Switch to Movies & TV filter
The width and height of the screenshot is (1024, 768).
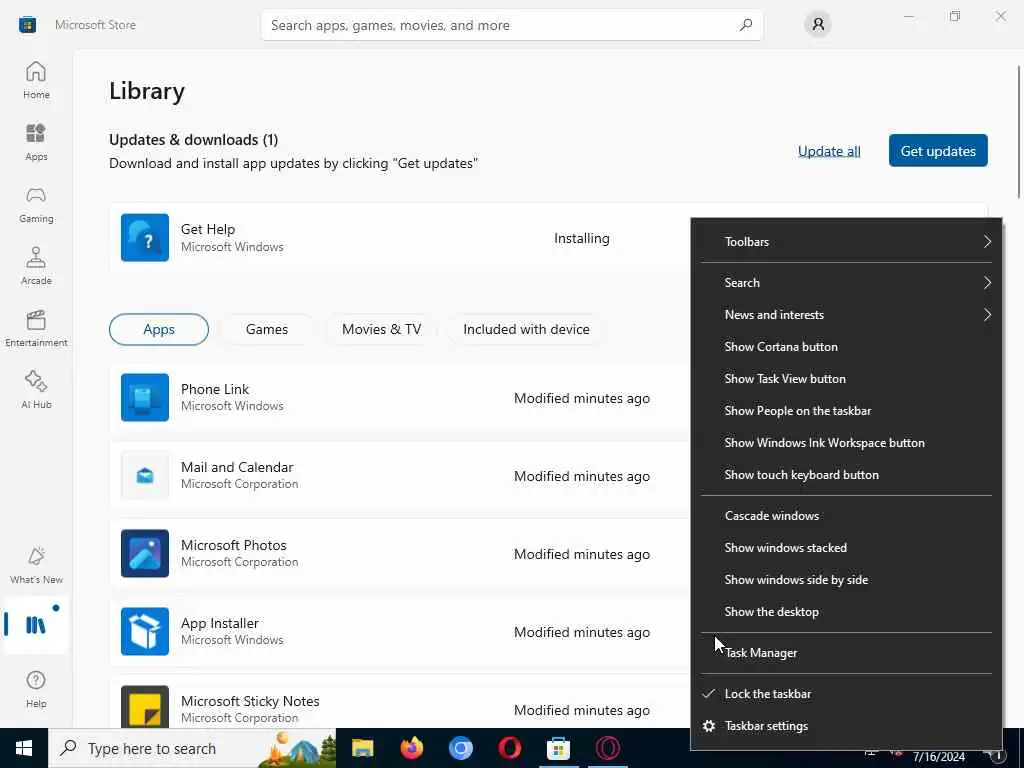381,329
